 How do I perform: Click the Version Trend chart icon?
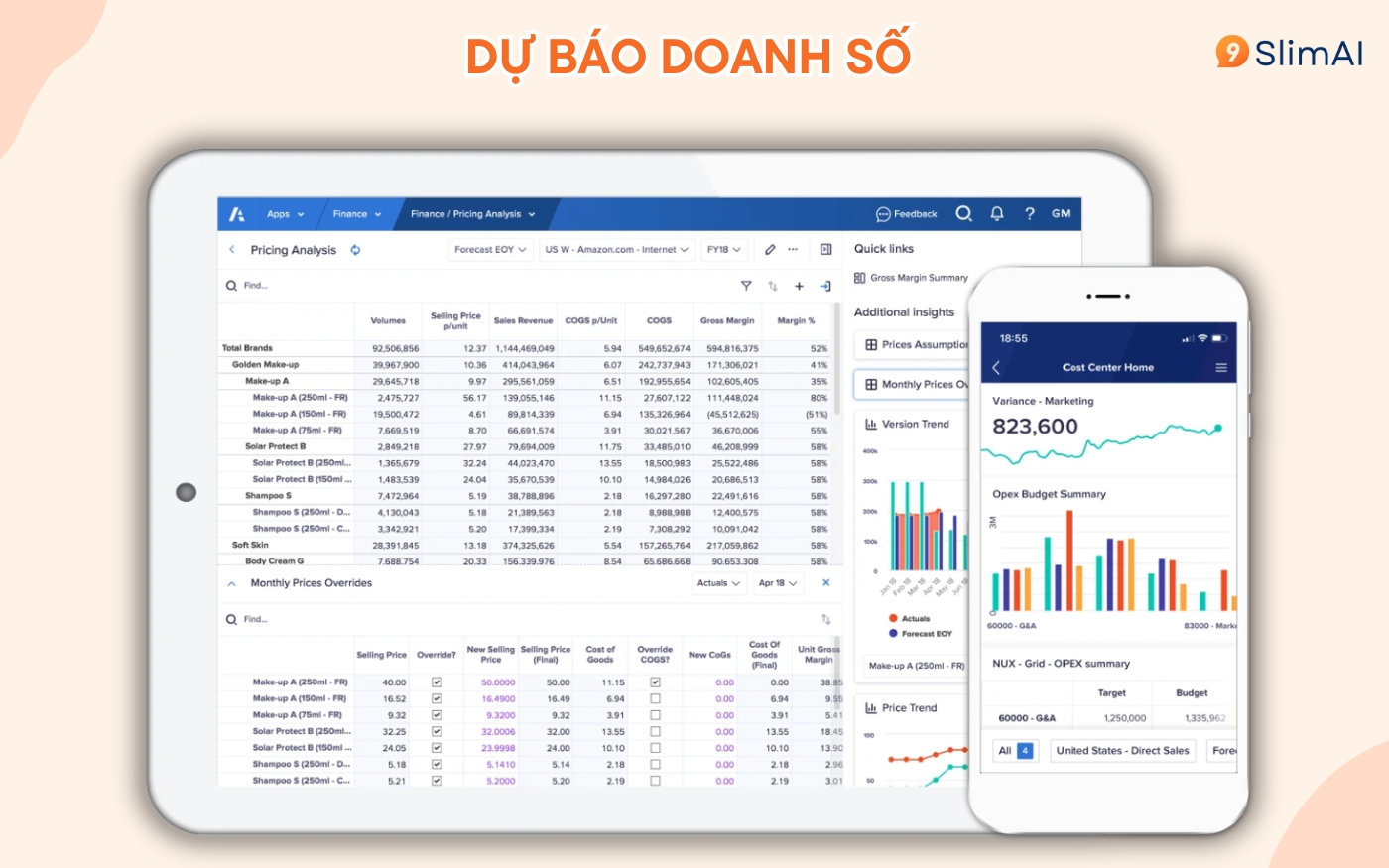pyautogui.click(x=871, y=424)
